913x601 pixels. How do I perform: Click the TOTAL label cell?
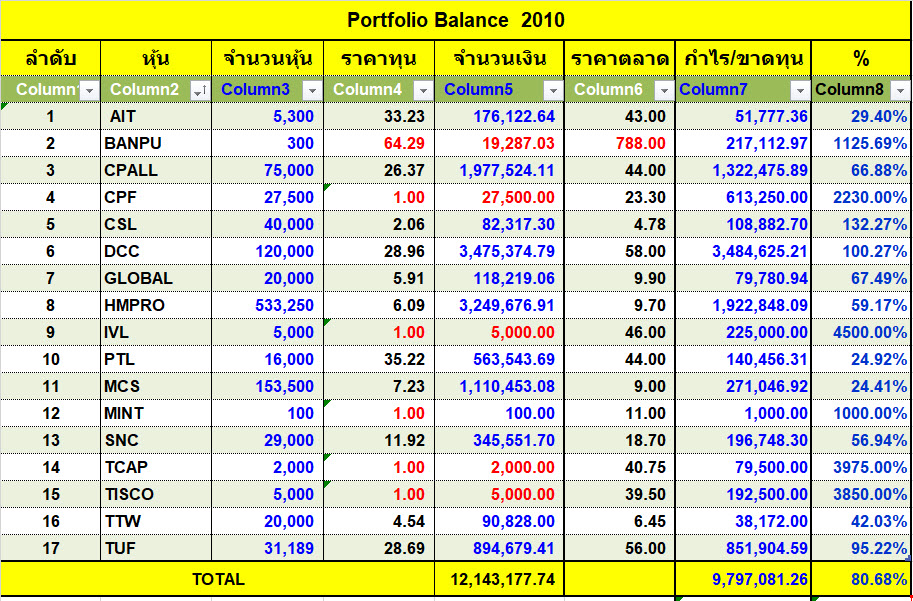pyautogui.click(x=218, y=579)
